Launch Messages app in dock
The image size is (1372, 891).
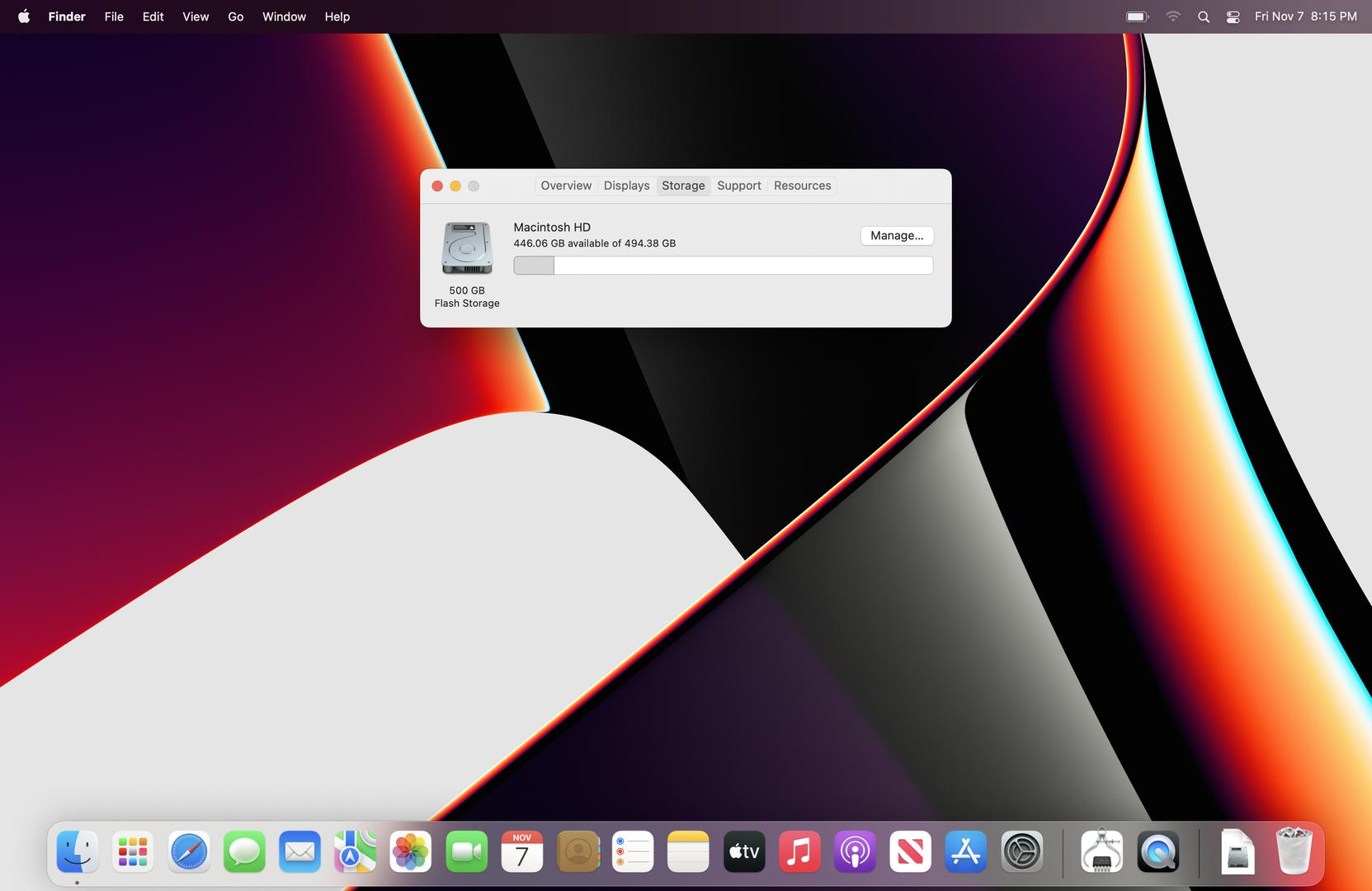tap(244, 851)
